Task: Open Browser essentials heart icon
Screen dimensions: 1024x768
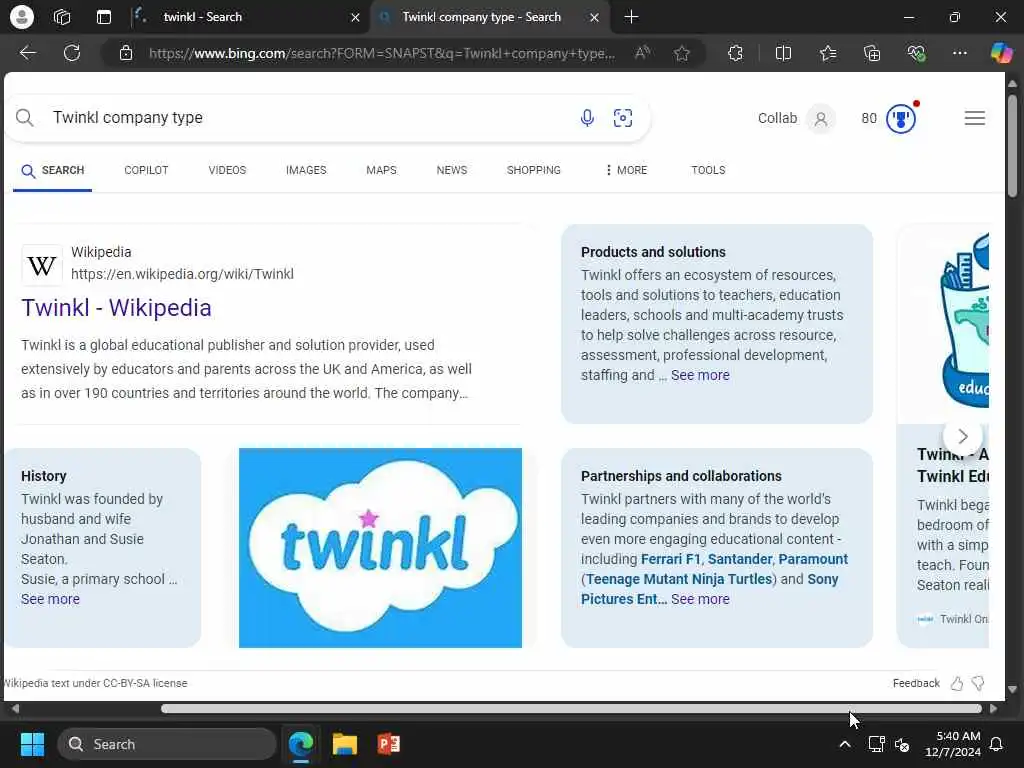Action: pos(916,53)
